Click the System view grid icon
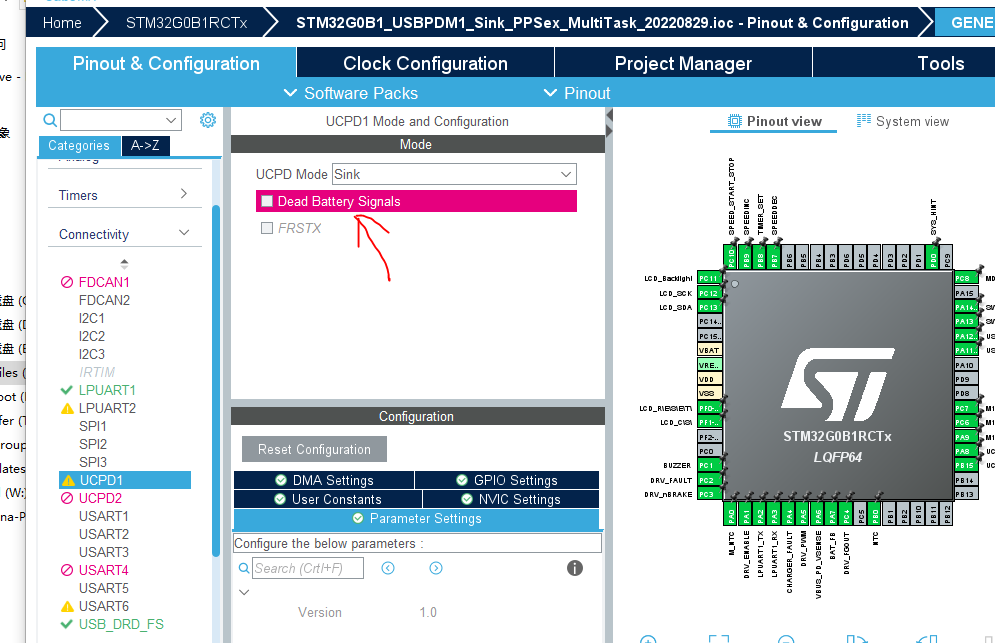 (x=864, y=121)
